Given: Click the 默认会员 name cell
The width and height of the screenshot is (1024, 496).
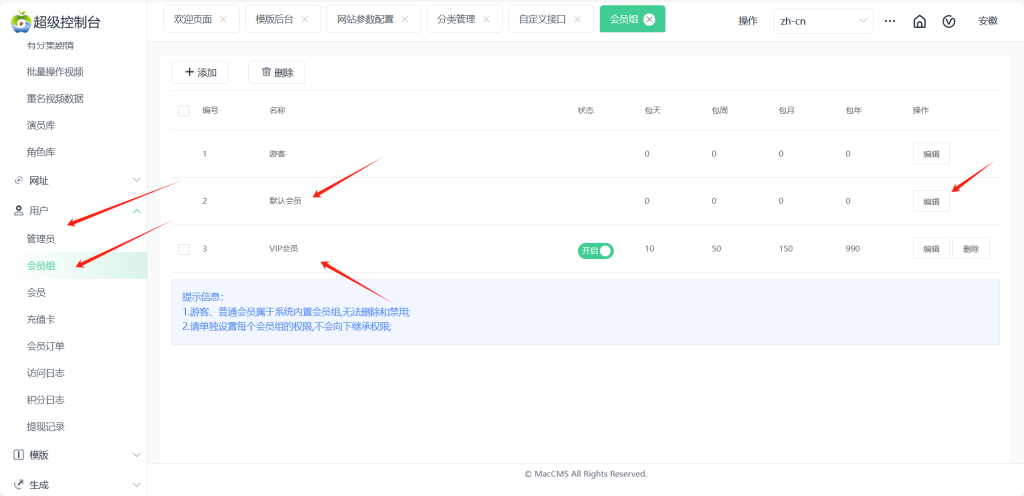Looking at the screenshot, I should [x=285, y=201].
